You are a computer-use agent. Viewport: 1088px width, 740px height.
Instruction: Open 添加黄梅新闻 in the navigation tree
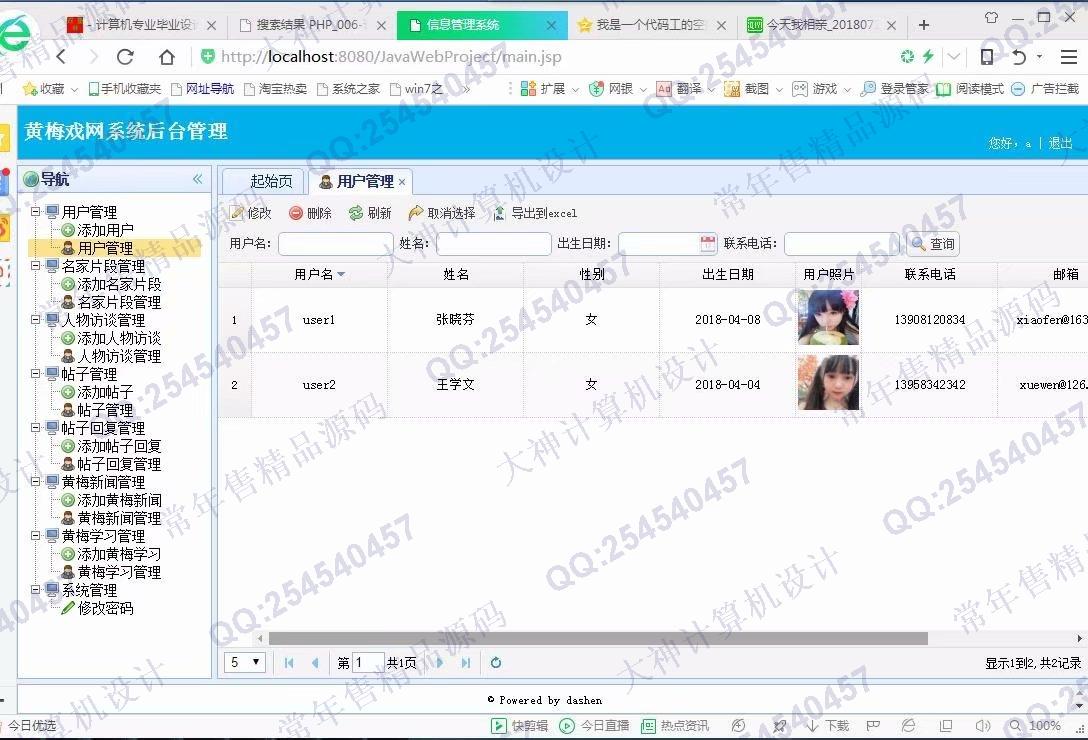point(119,500)
